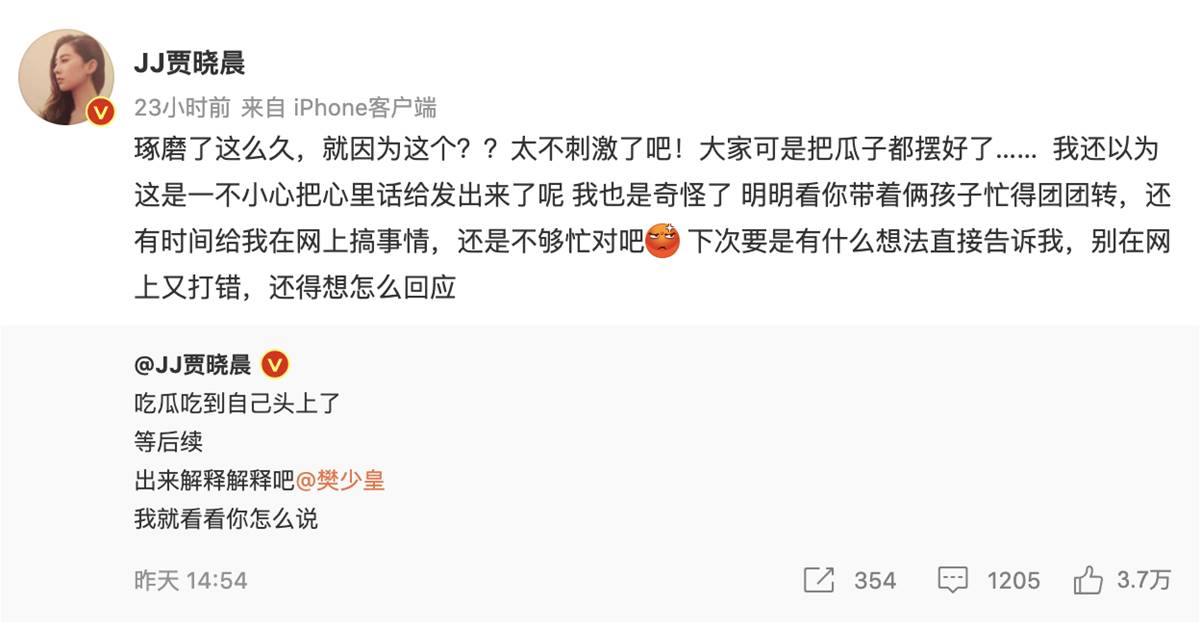Click the verified badge on the avatar
The image size is (1200, 630).
(x=100, y=111)
